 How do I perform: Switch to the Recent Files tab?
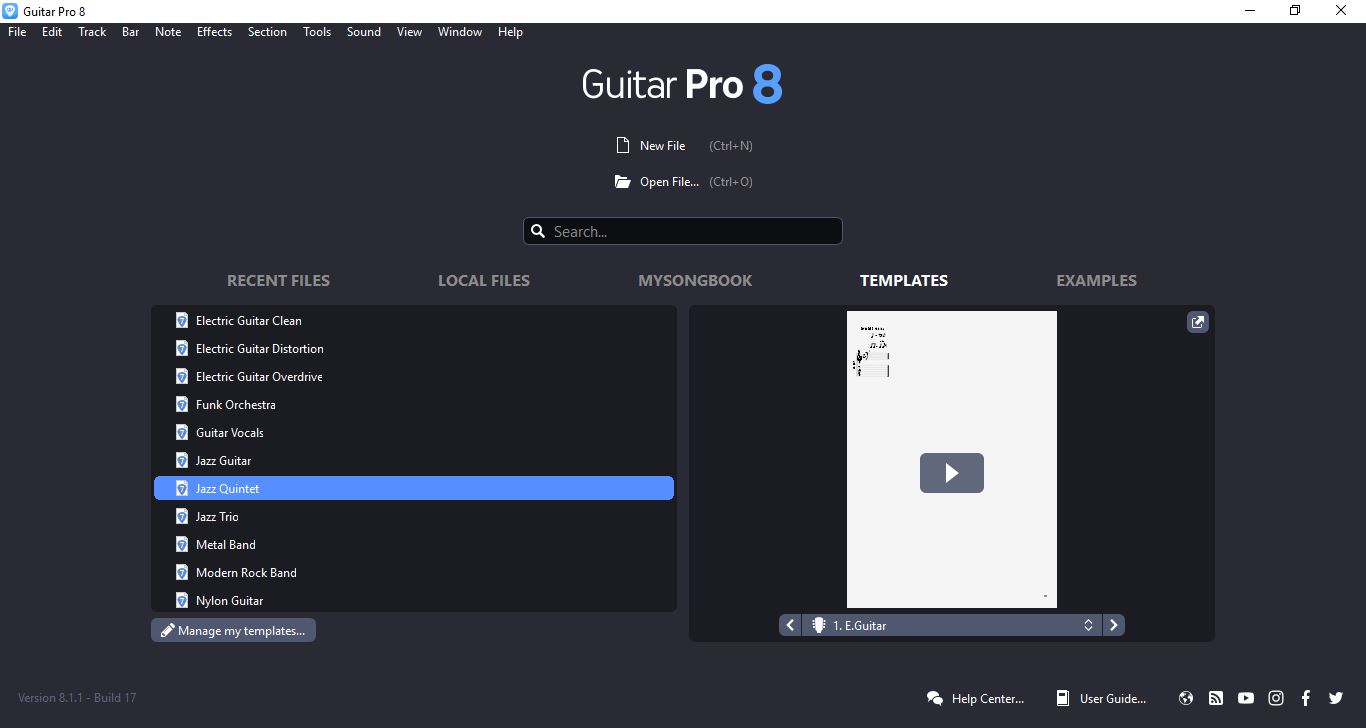click(x=278, y=281)
